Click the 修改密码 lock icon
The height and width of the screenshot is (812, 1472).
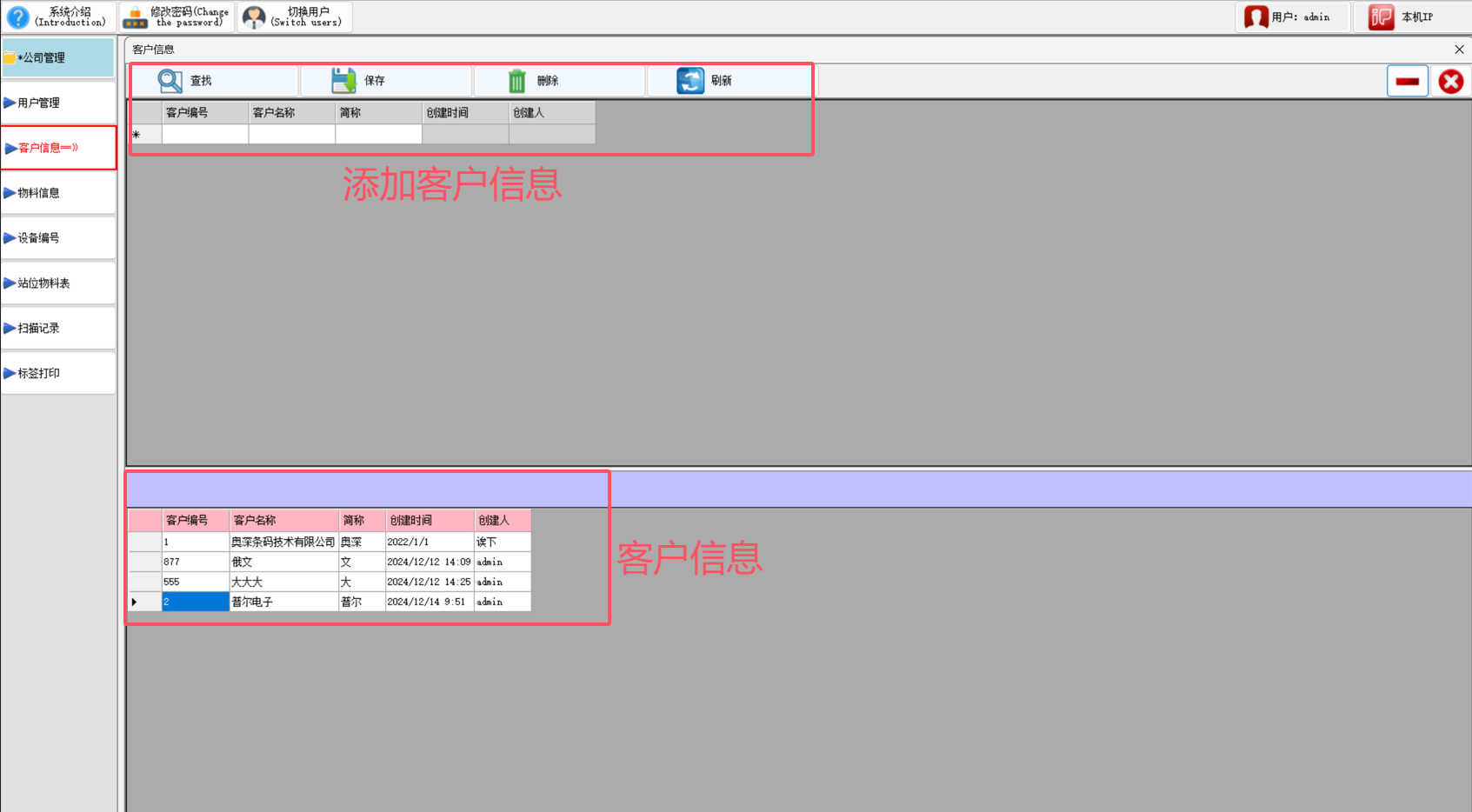coord(134,17)
